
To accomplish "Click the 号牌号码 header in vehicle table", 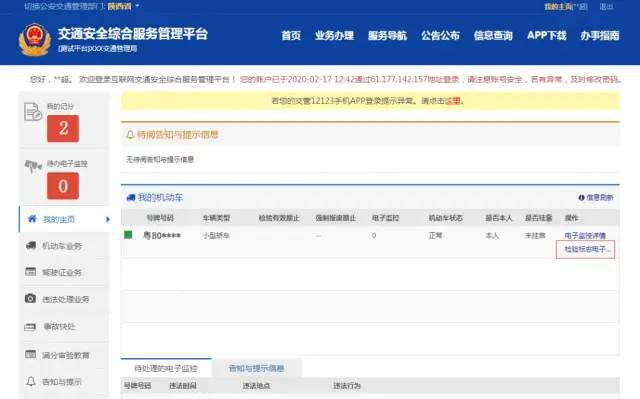I will [x=160, y=218].
